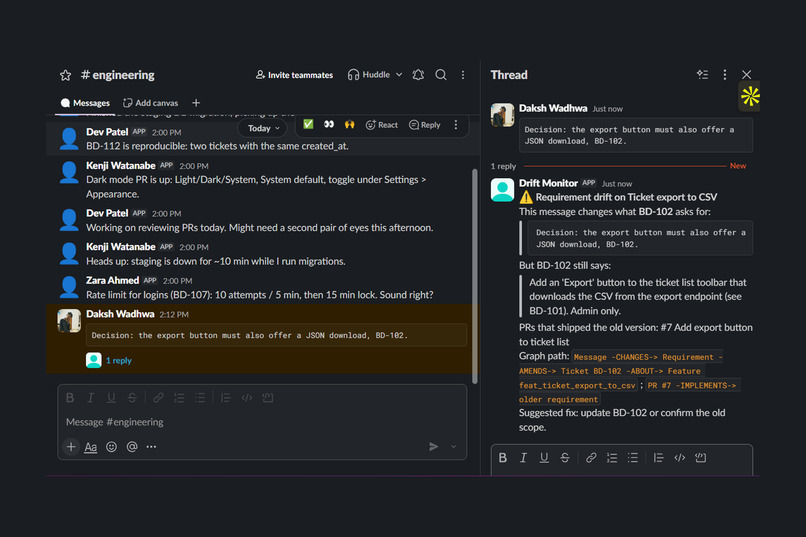This screenshot has width=806, height=537.
Task: Click the yellow asterisk overlay icon
Action: coord(750,96)
